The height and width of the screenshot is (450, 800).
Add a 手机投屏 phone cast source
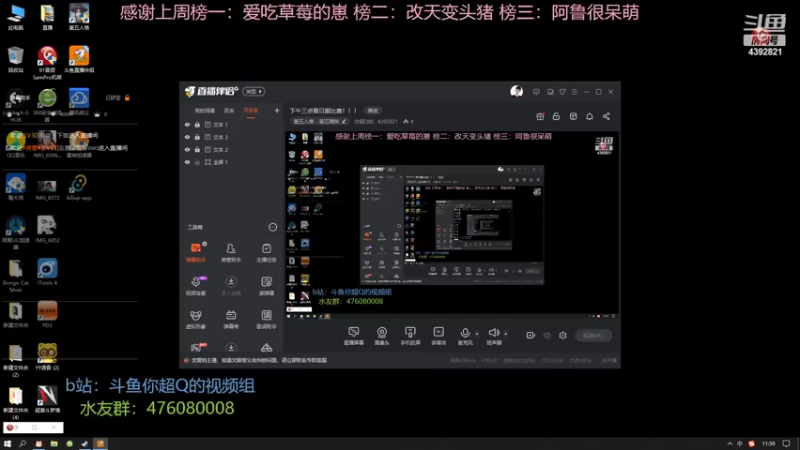[410, 336]
